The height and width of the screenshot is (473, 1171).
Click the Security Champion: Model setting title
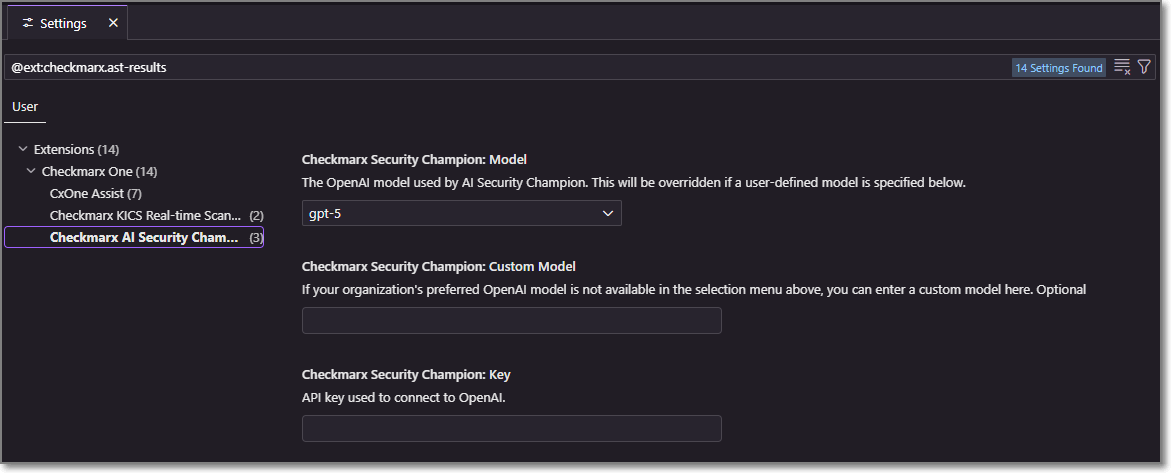coord(414,159)
